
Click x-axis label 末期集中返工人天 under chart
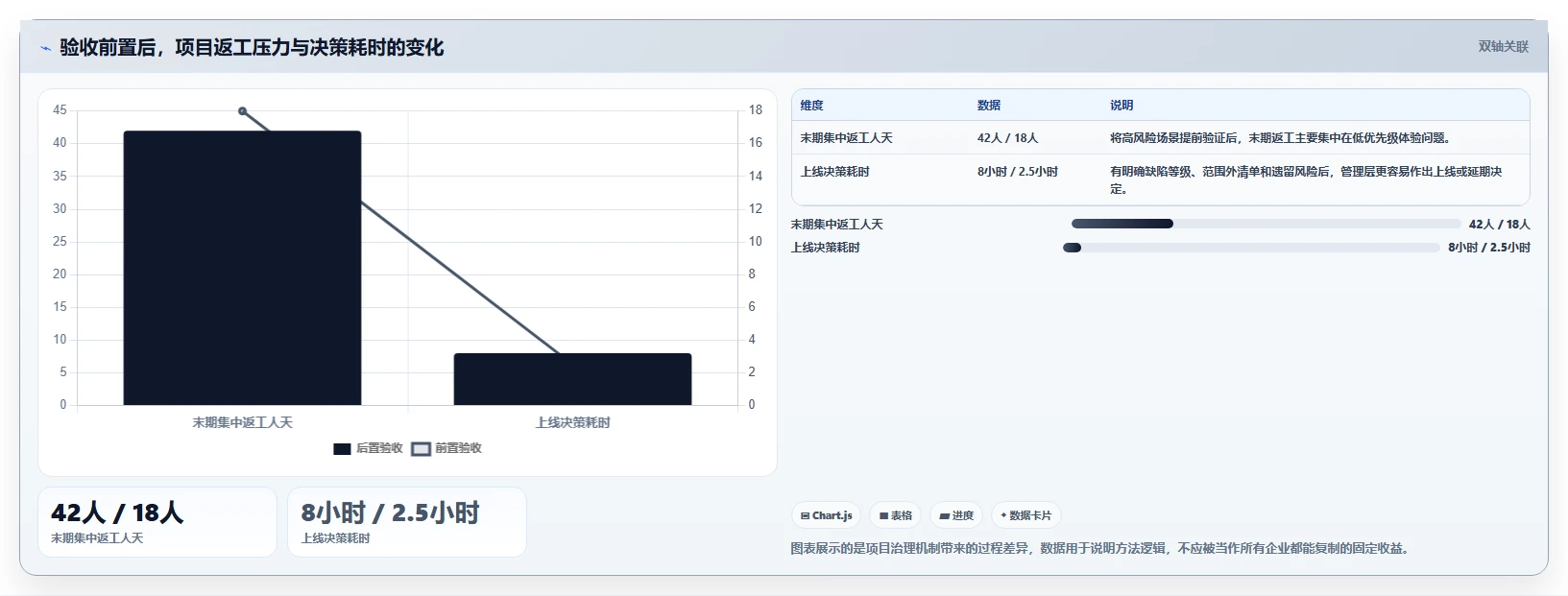242,422
